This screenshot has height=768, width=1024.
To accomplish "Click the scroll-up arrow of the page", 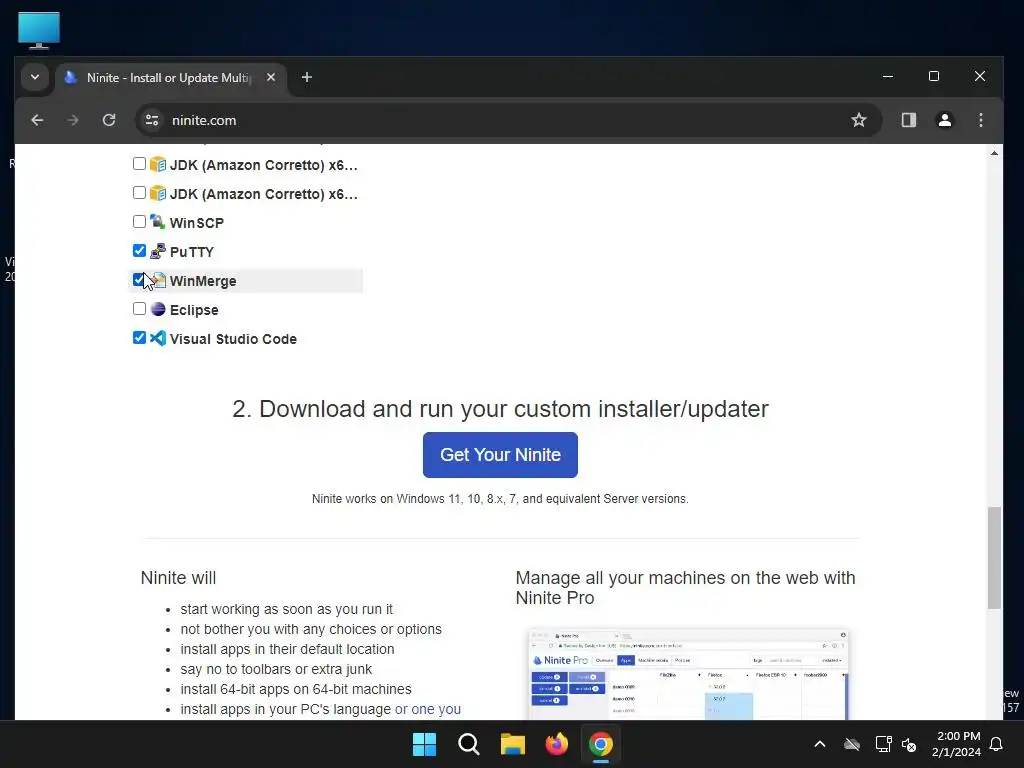I will pos(994,153).
